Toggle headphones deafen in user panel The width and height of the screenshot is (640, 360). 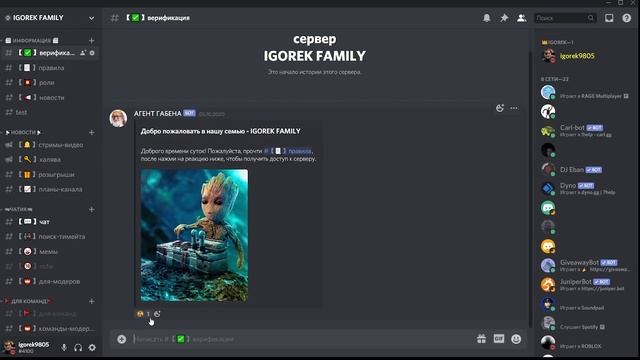(x=78, y=348)
